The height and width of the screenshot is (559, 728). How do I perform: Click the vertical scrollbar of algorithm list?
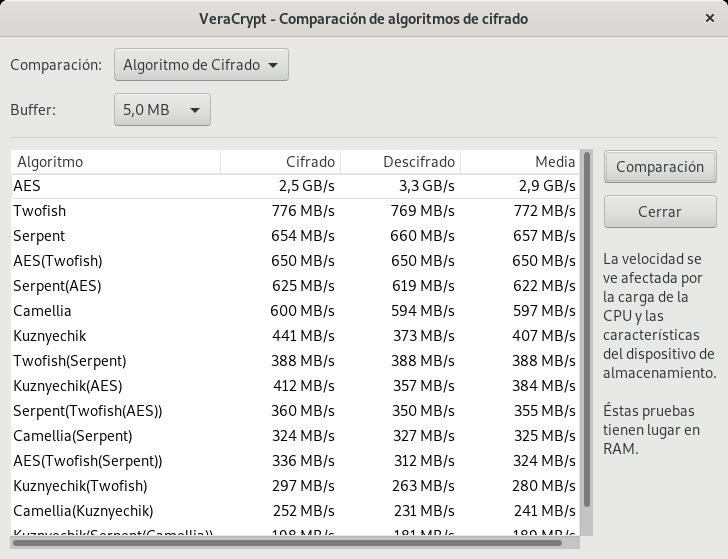[587, 330]
